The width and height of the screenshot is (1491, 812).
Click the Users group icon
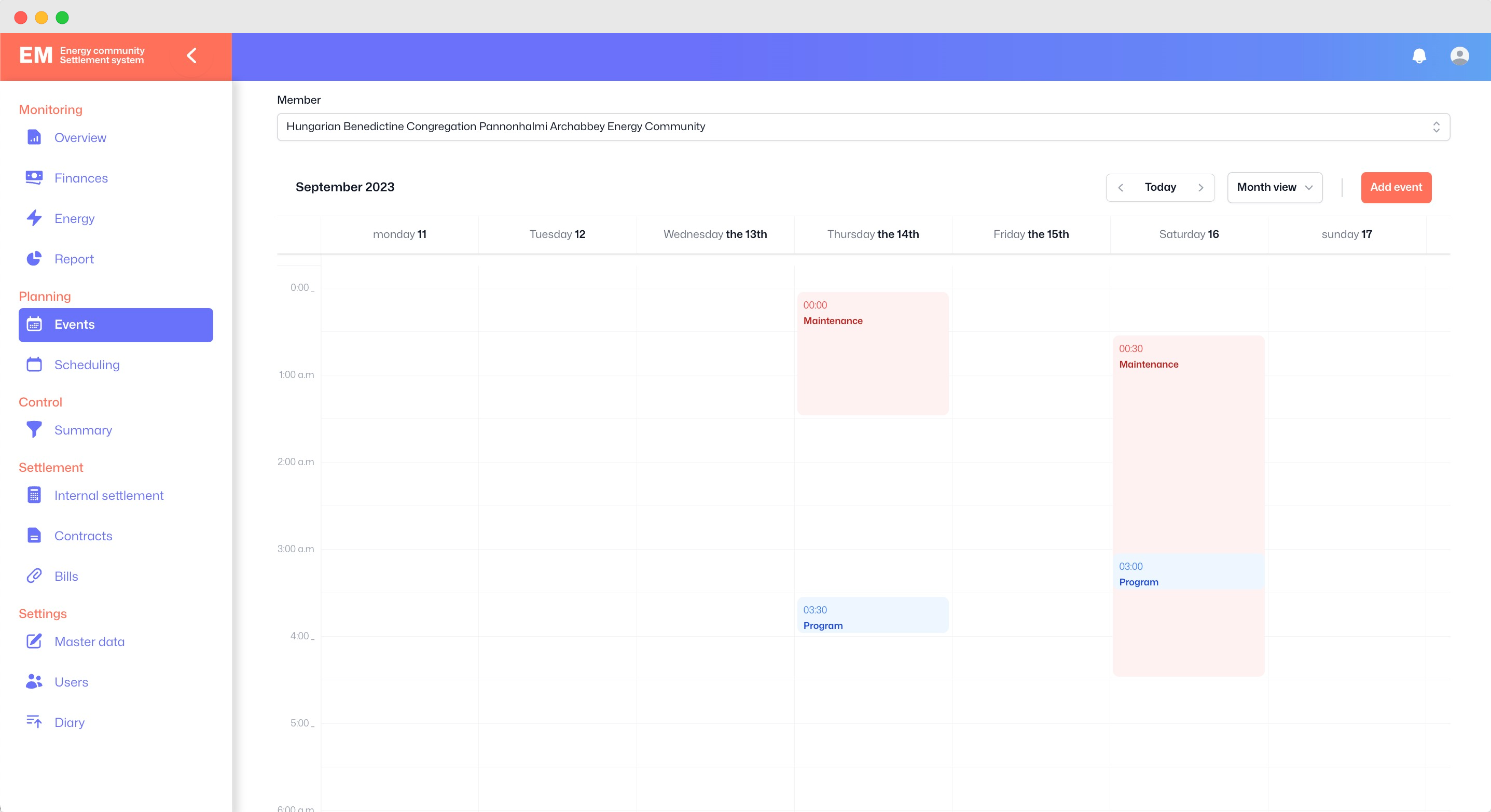(34, 682)
